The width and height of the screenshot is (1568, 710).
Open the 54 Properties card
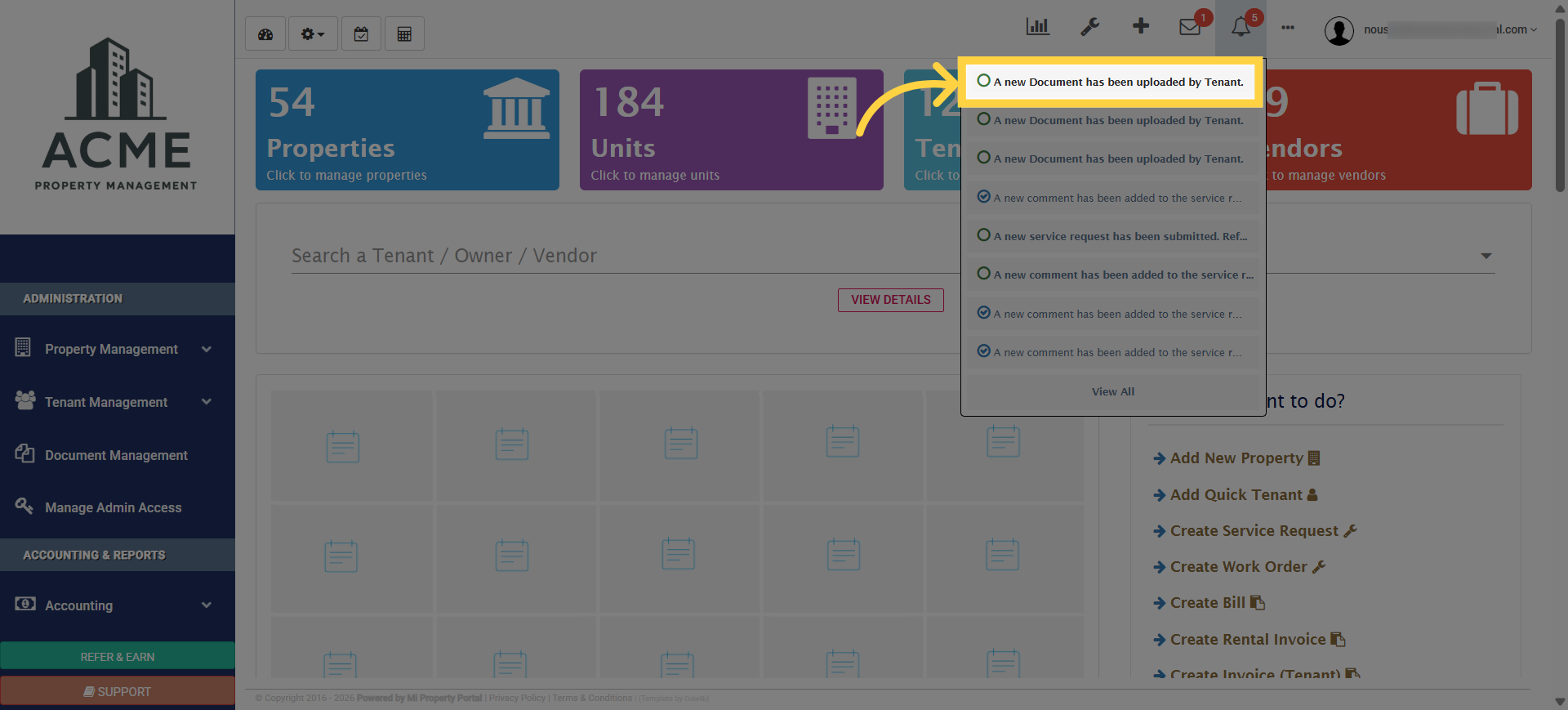[408, 130]
